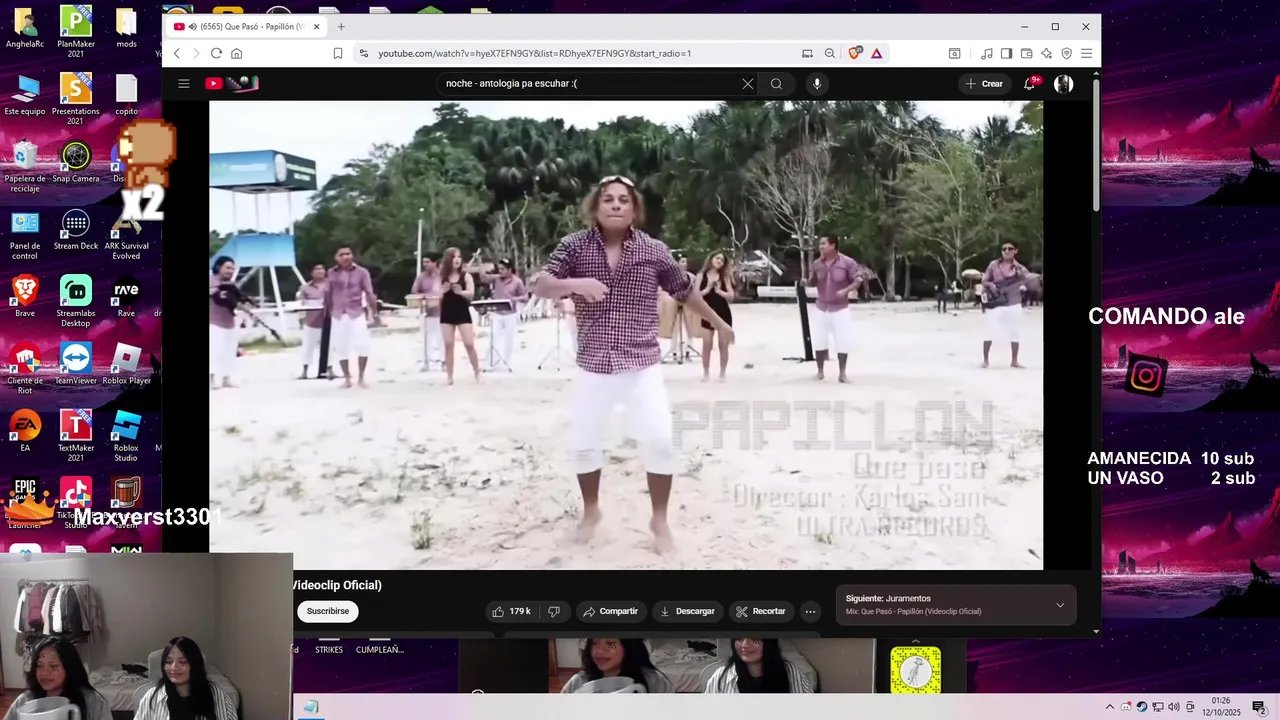Open Brave VPN shield icon
Image resolution: width=1280 pixels, height=720 pixels.
pyautogui.click(x=1066, y=53)
